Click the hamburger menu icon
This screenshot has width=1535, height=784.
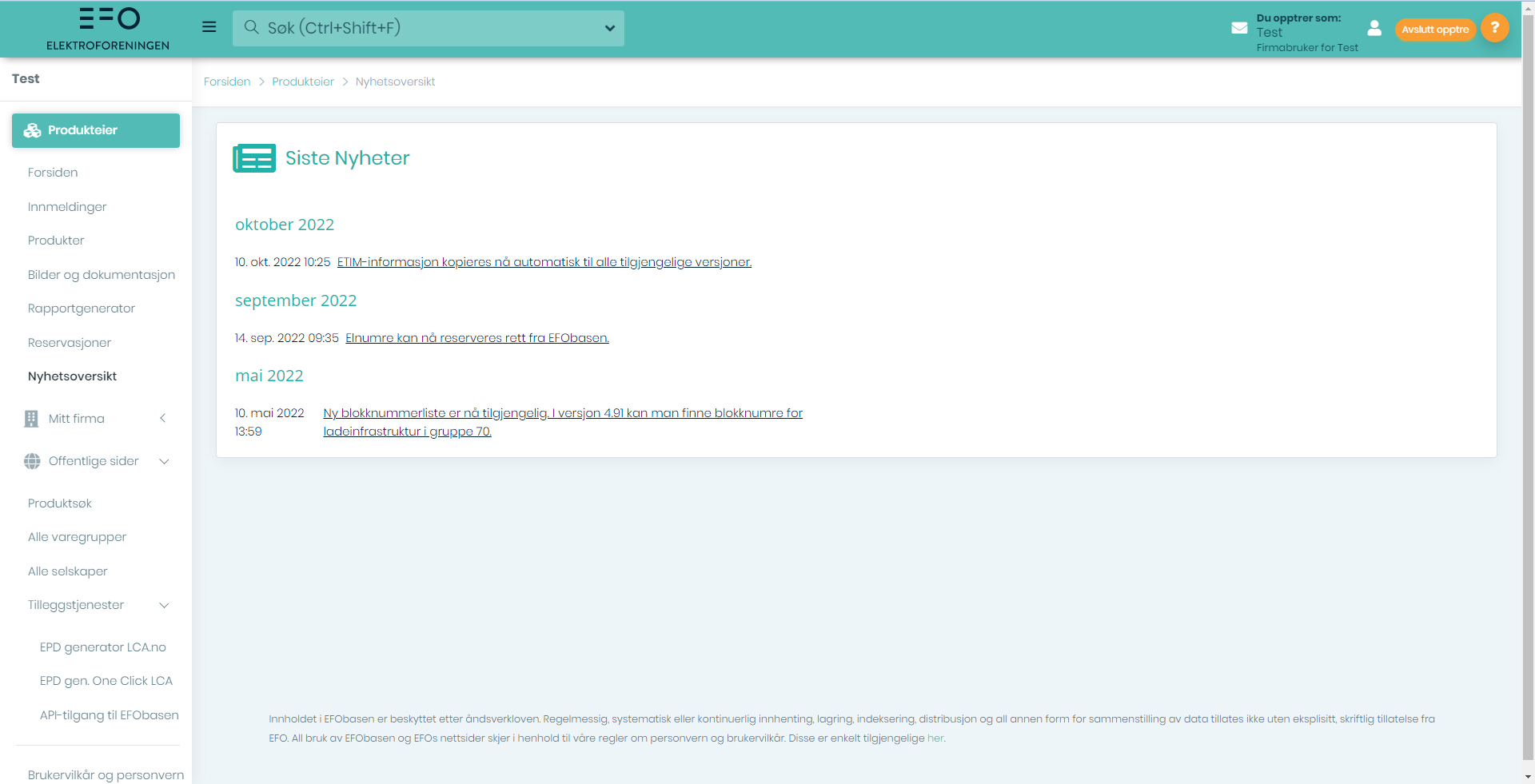(209, 27)
